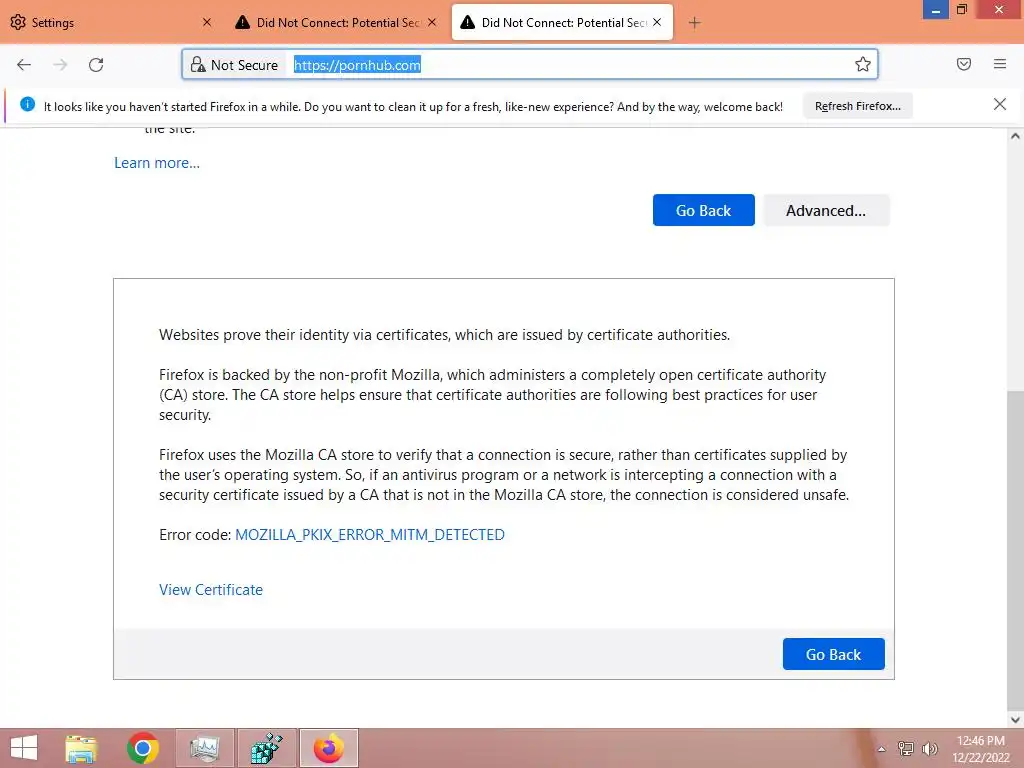Click the MOZILLA_PKIX_ERROR_MITM_DETECTED error code link
Image resolution: width=1024 pixels, height=768 pixels.
click(370, 535)
